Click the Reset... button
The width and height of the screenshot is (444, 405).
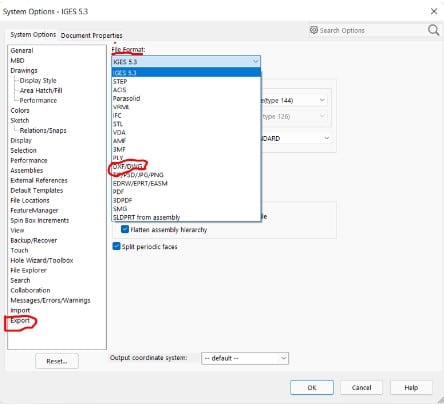(x=57, y=361)
